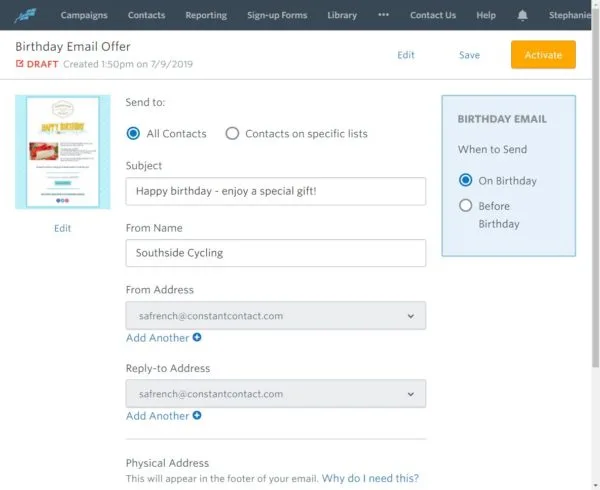Open the Reporting menu item

click(207, 16)
